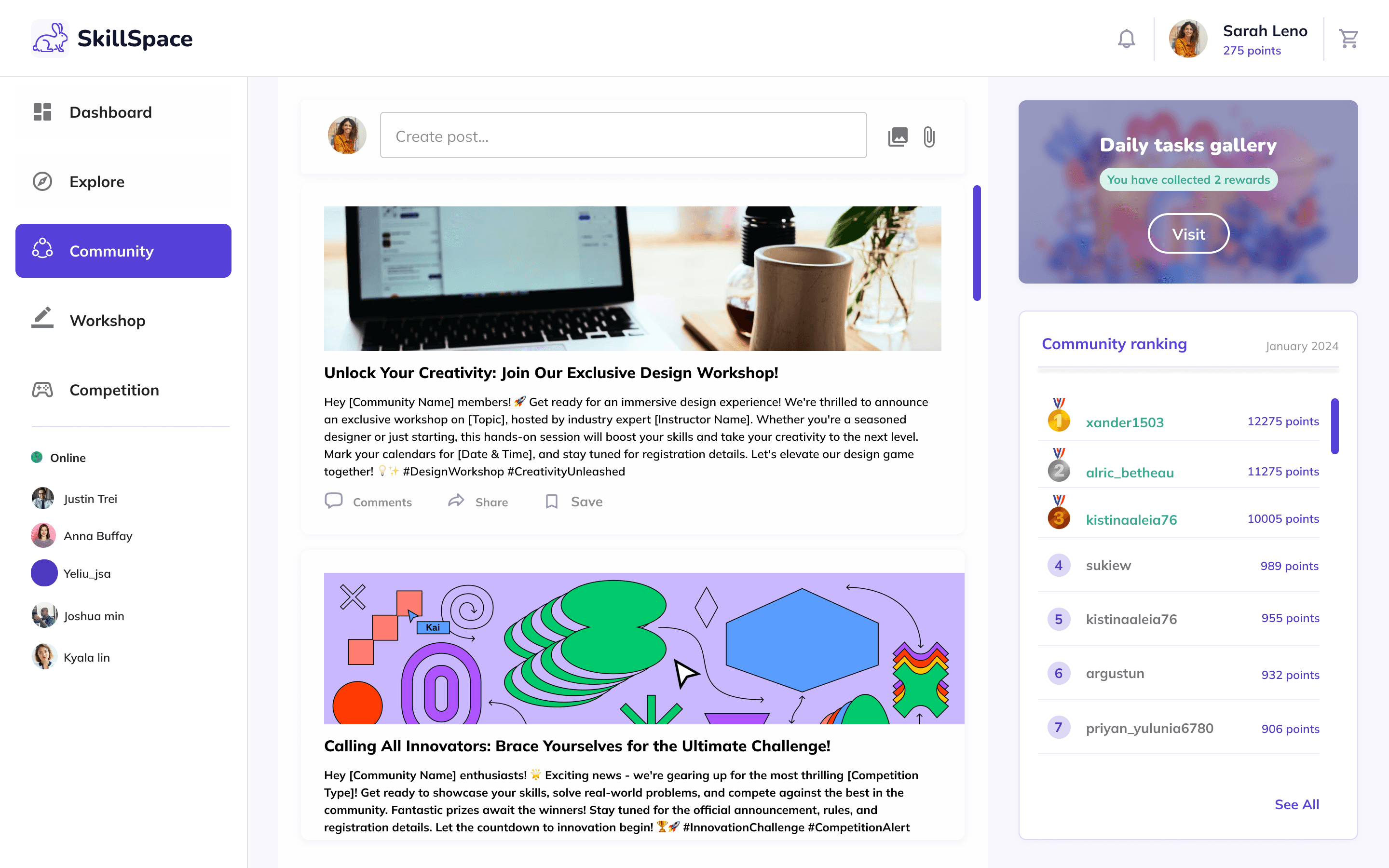Click See All in Community ranking

[x=1296, y=804]
